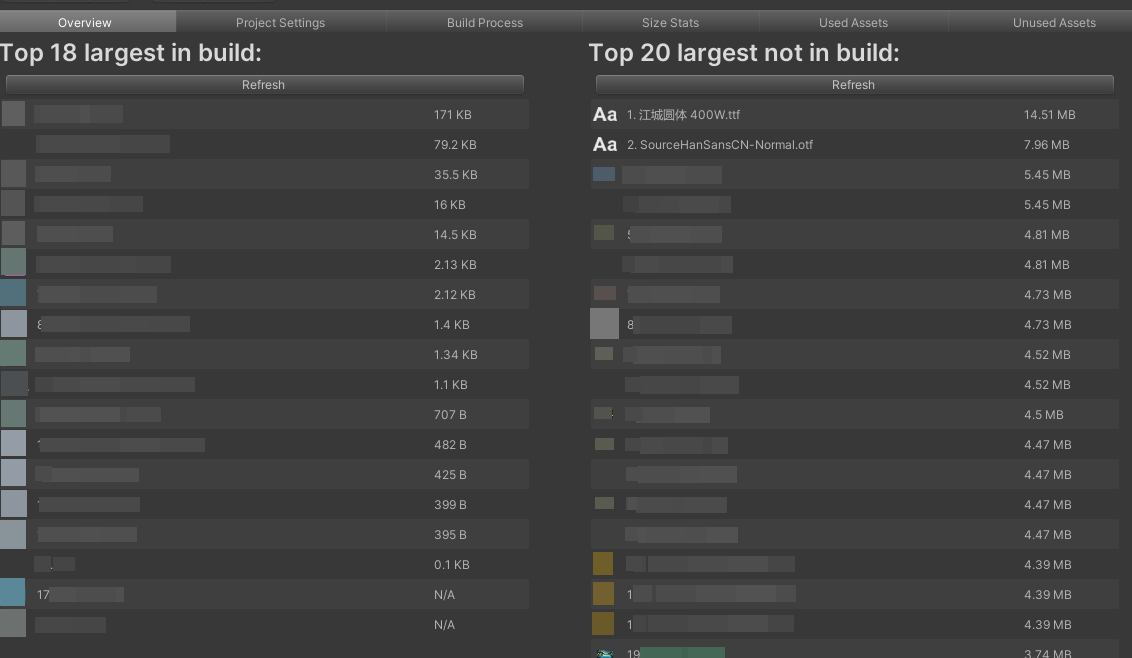1132x658 pixels.
Task: Click the asset thumbnail in the 707 B row
Action: click(x=13, y=414)
